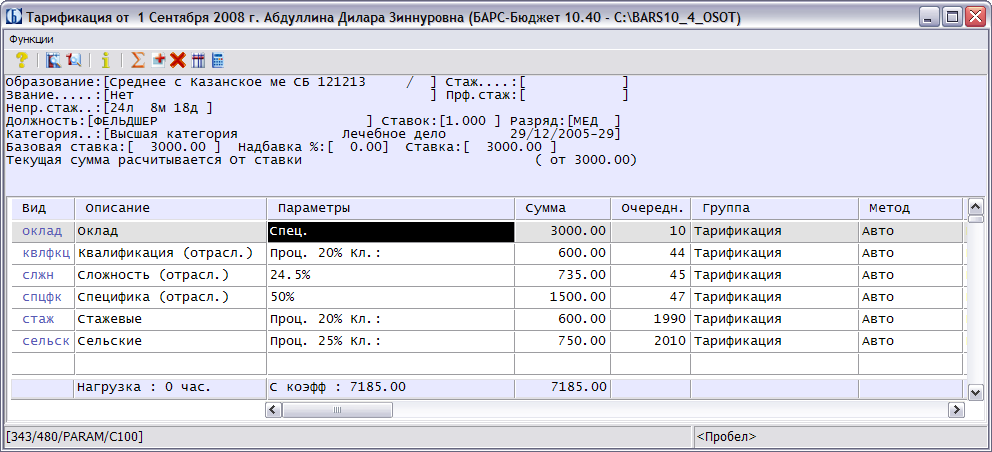Click the <Пробел> status bar entry

[x=726, y=436]
